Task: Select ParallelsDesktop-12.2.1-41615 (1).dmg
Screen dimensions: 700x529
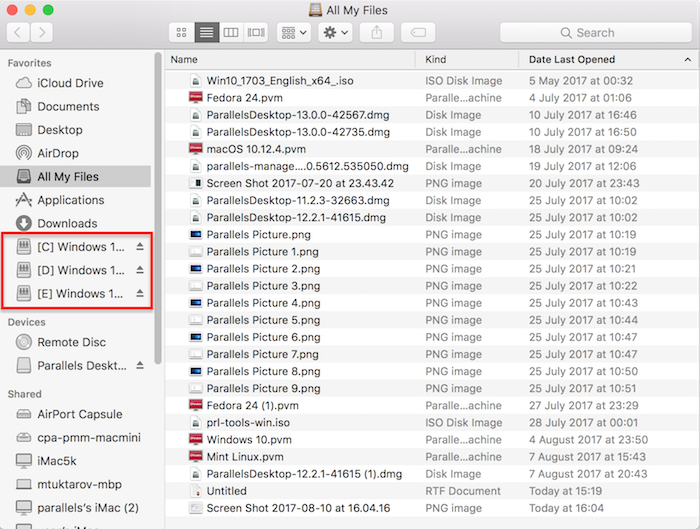Action: point(432,474)
